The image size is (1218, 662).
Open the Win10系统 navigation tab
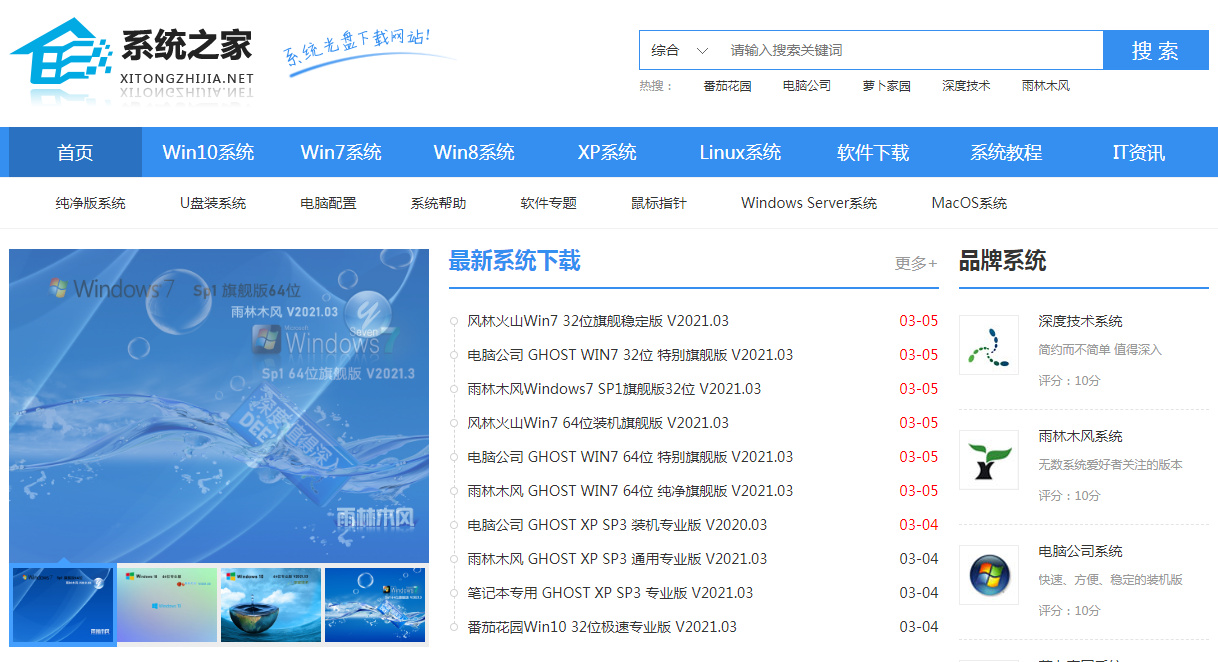208,152
